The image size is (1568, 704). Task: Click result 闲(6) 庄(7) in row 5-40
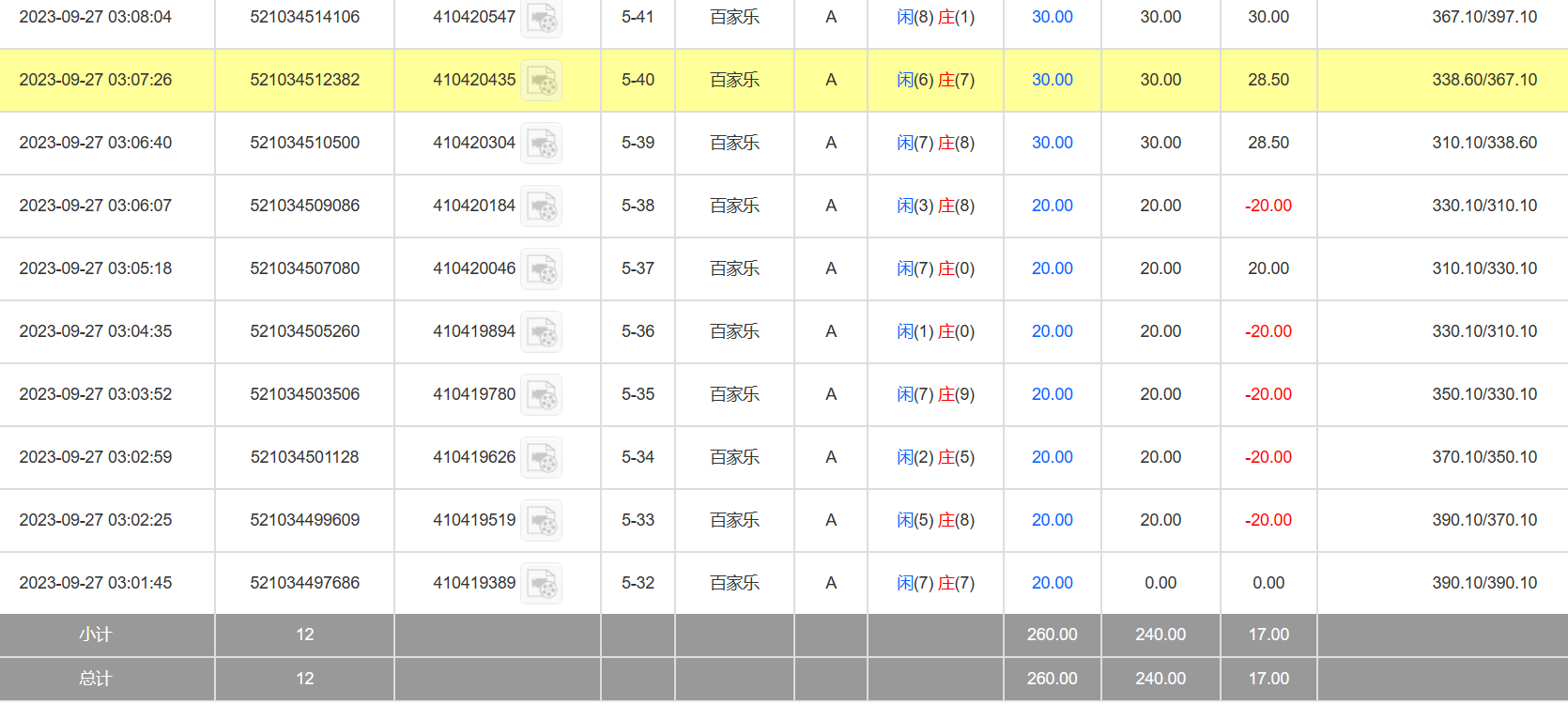tap(935, 80)
